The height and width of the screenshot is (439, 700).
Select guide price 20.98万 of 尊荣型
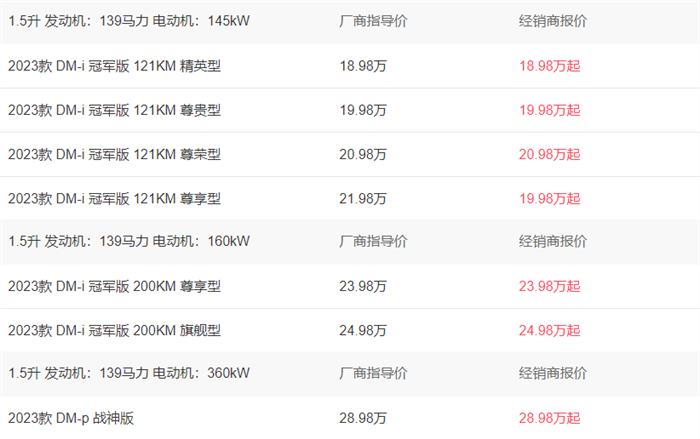tap(363, 155)
